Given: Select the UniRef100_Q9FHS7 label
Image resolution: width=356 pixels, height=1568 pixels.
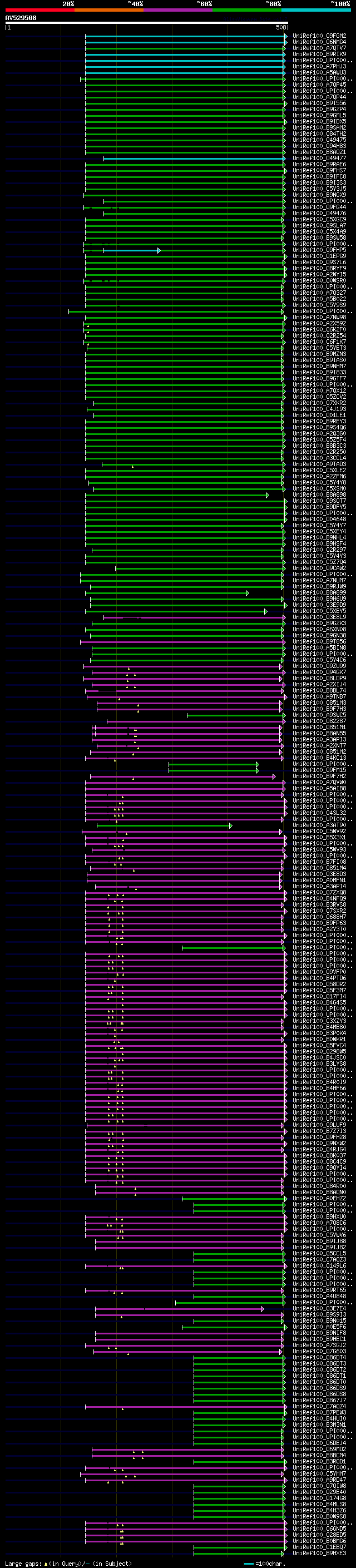Looking at the screenshot, I should pos(319,170).
